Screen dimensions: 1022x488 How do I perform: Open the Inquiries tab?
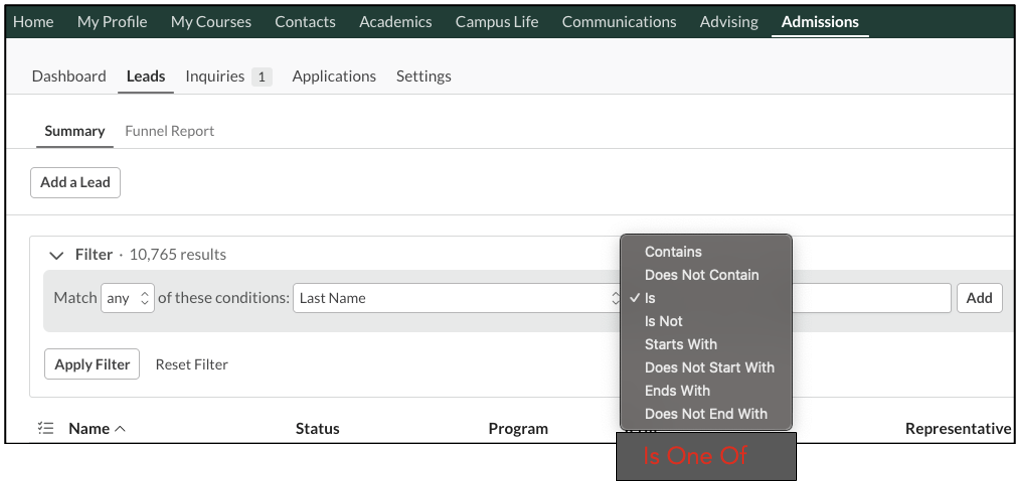coord(215,76)
